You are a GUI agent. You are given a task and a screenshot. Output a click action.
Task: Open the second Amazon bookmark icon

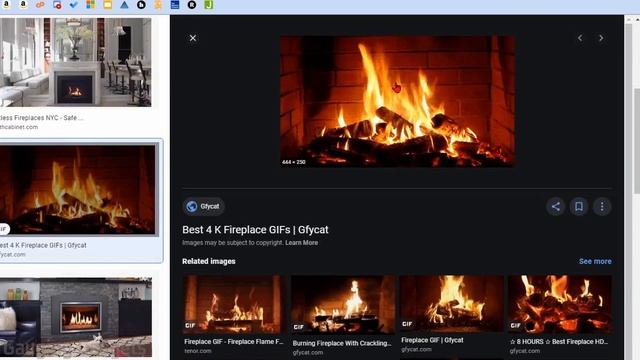pos(23,5)
